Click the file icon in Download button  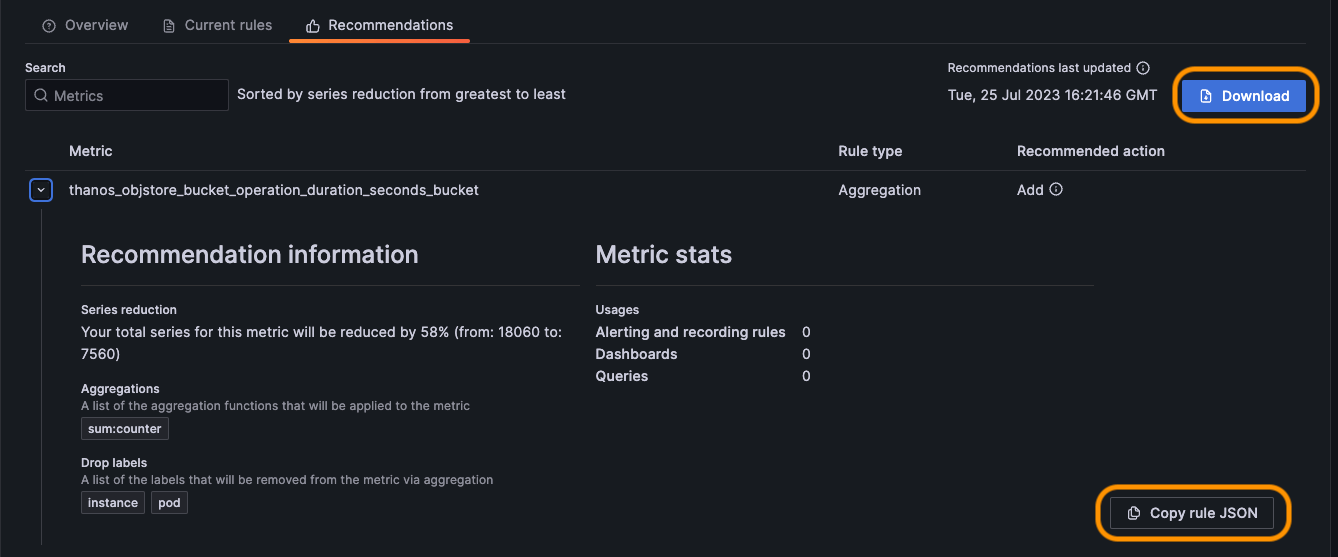(x=1206, y=96)
